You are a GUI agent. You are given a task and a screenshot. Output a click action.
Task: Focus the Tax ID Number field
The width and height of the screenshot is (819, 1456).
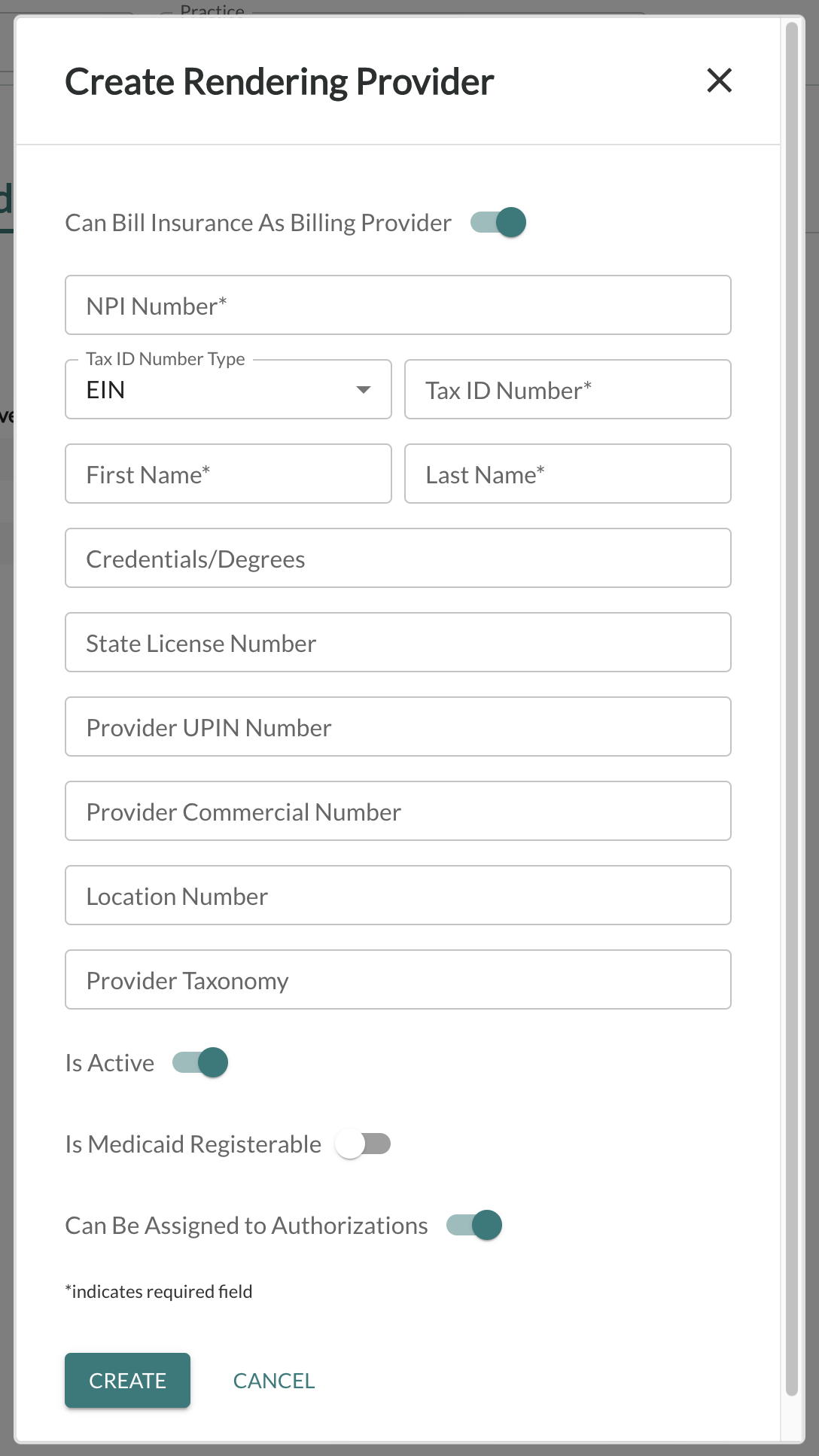point(568,389)
